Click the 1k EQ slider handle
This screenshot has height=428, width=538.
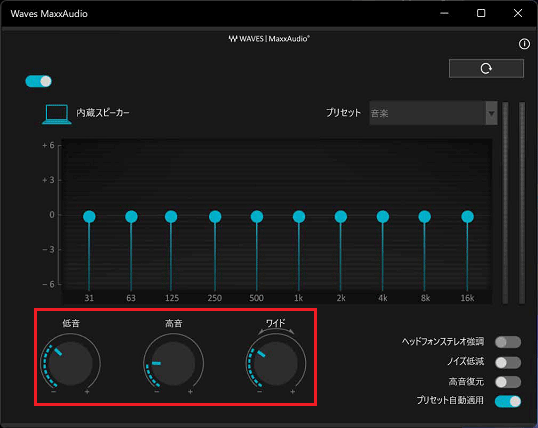coord(299,217)
